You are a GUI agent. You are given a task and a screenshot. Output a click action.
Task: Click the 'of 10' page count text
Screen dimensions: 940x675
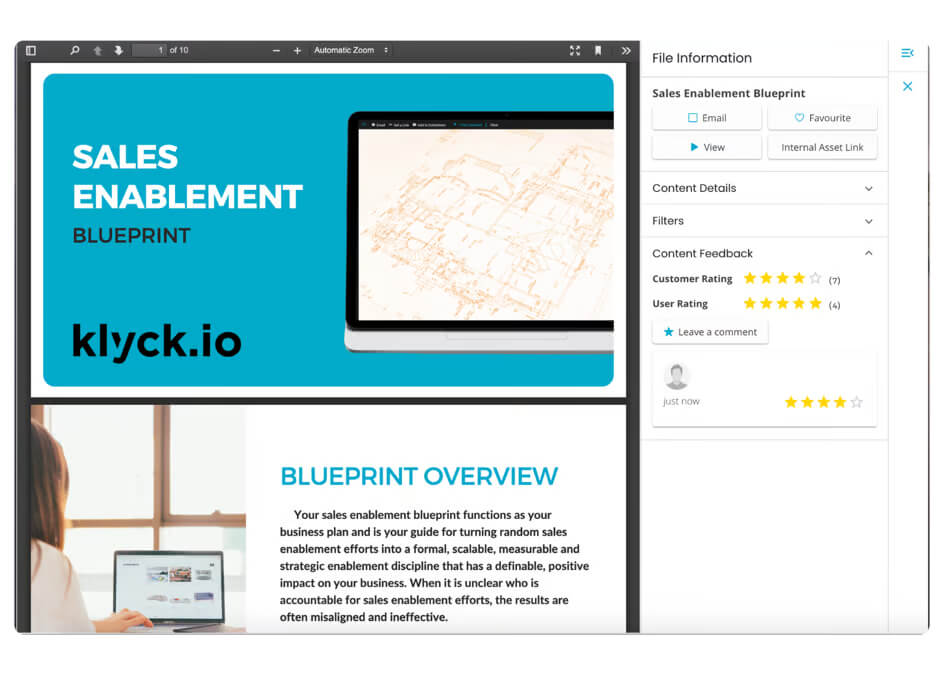coord(179,50)
